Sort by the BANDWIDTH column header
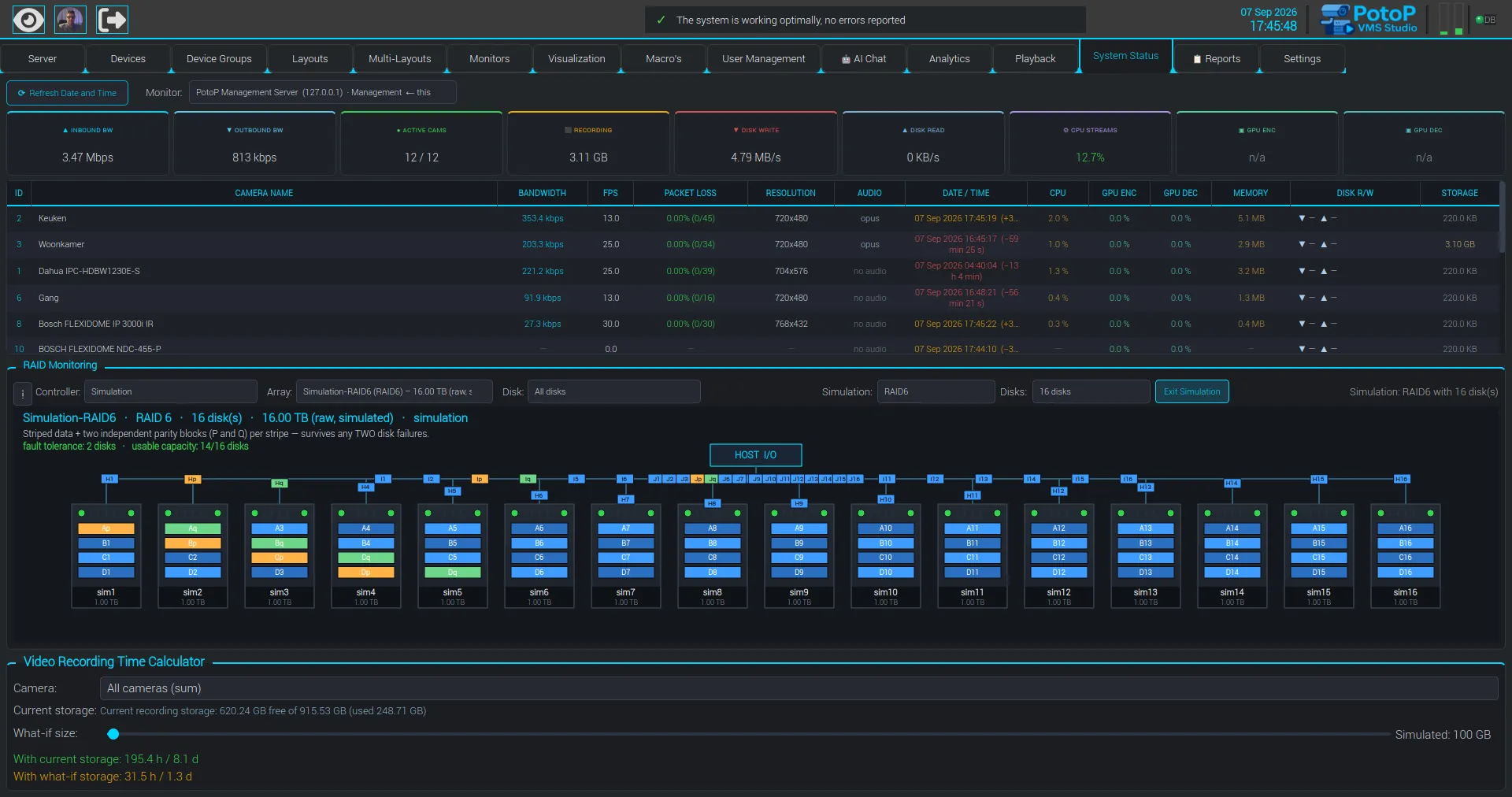The width and height of the screenshot is (1512, 797). (543, 193)
